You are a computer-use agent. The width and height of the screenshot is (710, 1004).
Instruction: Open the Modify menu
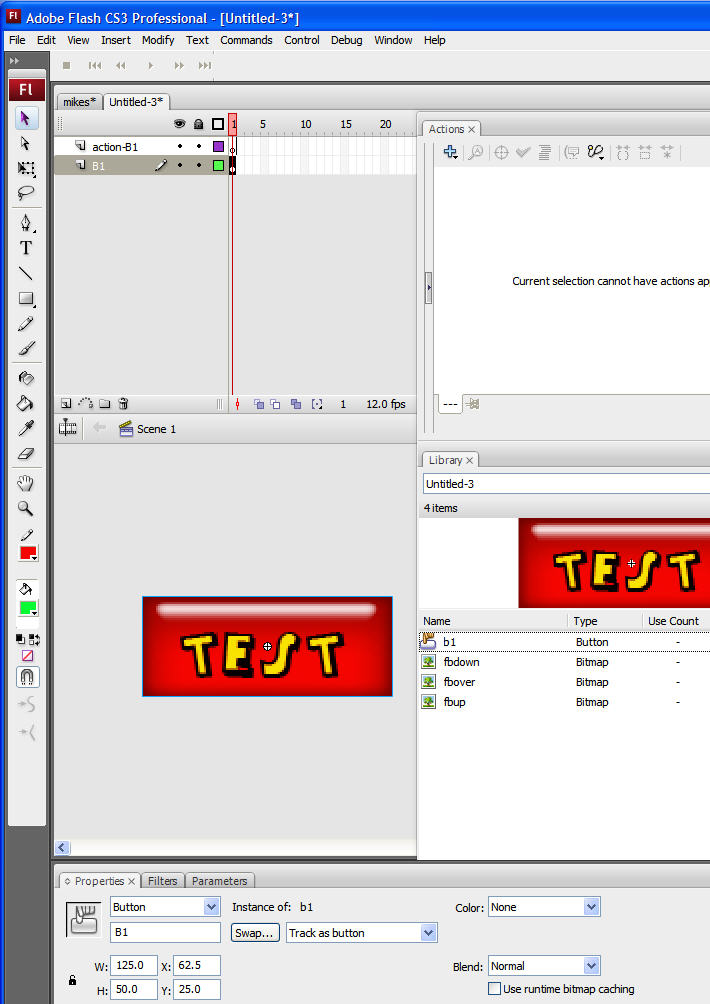click(158, 40)
